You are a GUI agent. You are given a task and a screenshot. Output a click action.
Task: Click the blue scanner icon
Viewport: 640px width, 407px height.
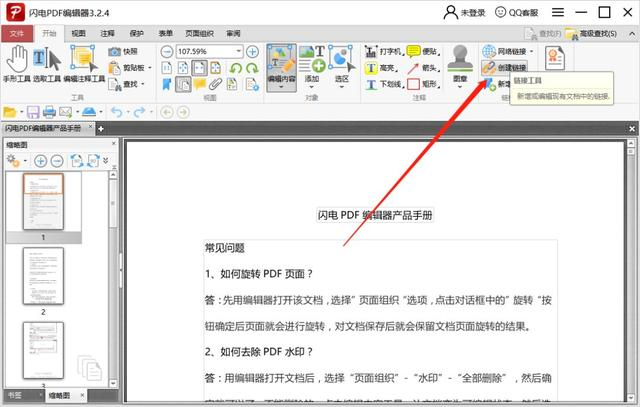point(89,112)
